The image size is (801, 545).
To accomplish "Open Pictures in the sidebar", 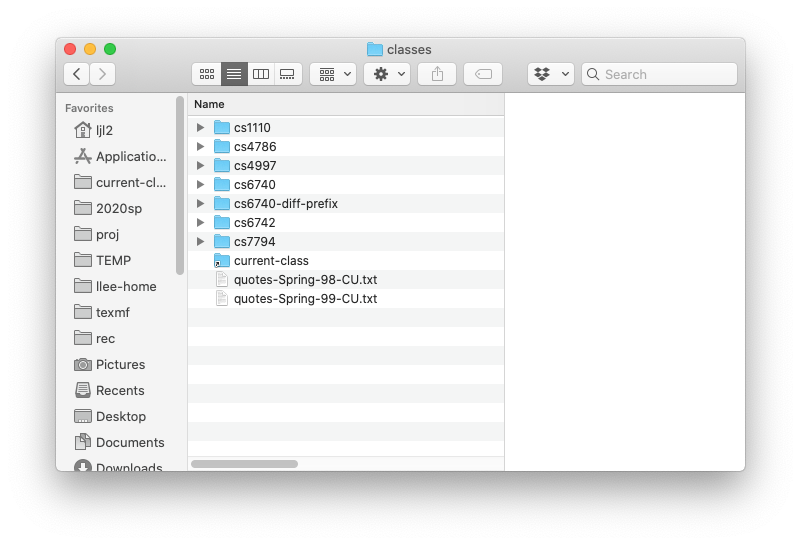I will (x=120, y=365).
